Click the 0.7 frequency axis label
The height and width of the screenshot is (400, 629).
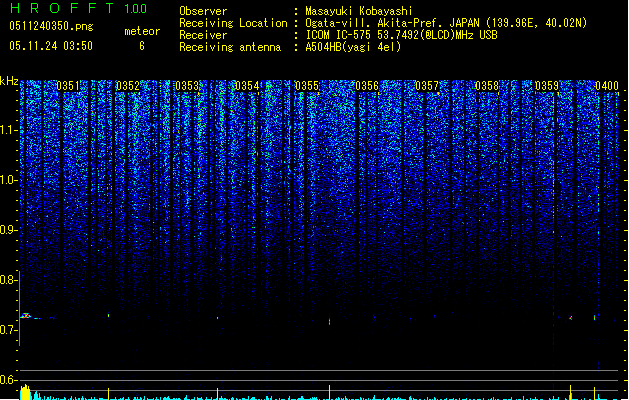pos(9,329)
